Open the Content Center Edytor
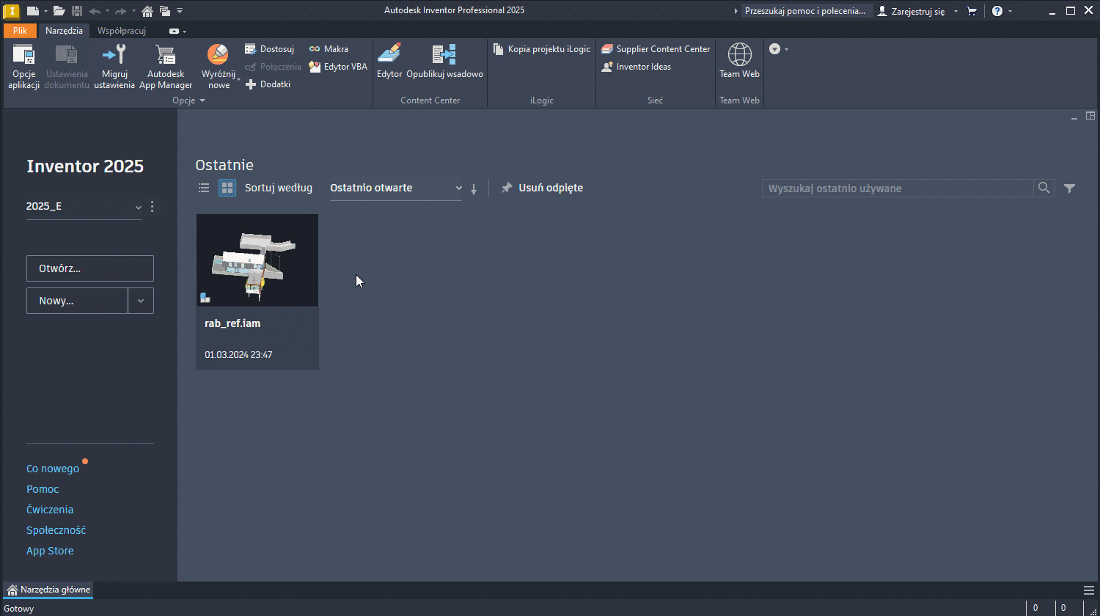Screen dimensions: 1100x616 (x=389, y=61)
